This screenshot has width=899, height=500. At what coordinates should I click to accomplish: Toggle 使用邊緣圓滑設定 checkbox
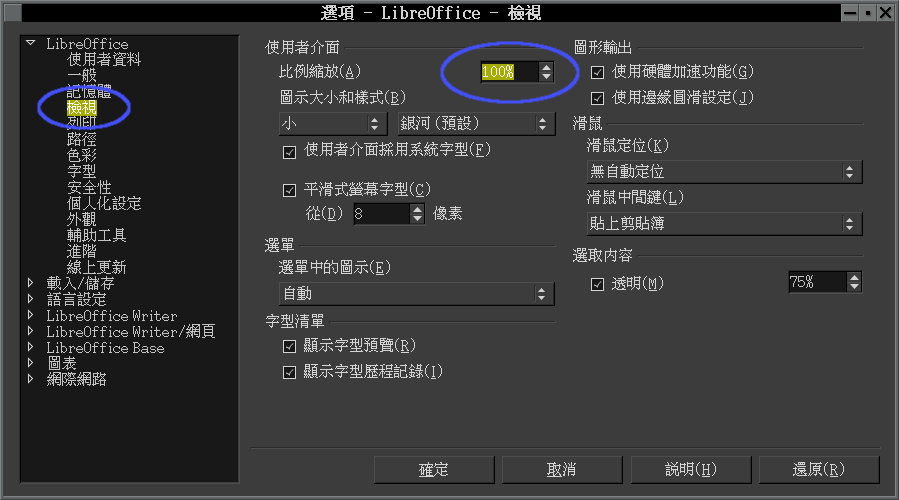coord(597,98)
